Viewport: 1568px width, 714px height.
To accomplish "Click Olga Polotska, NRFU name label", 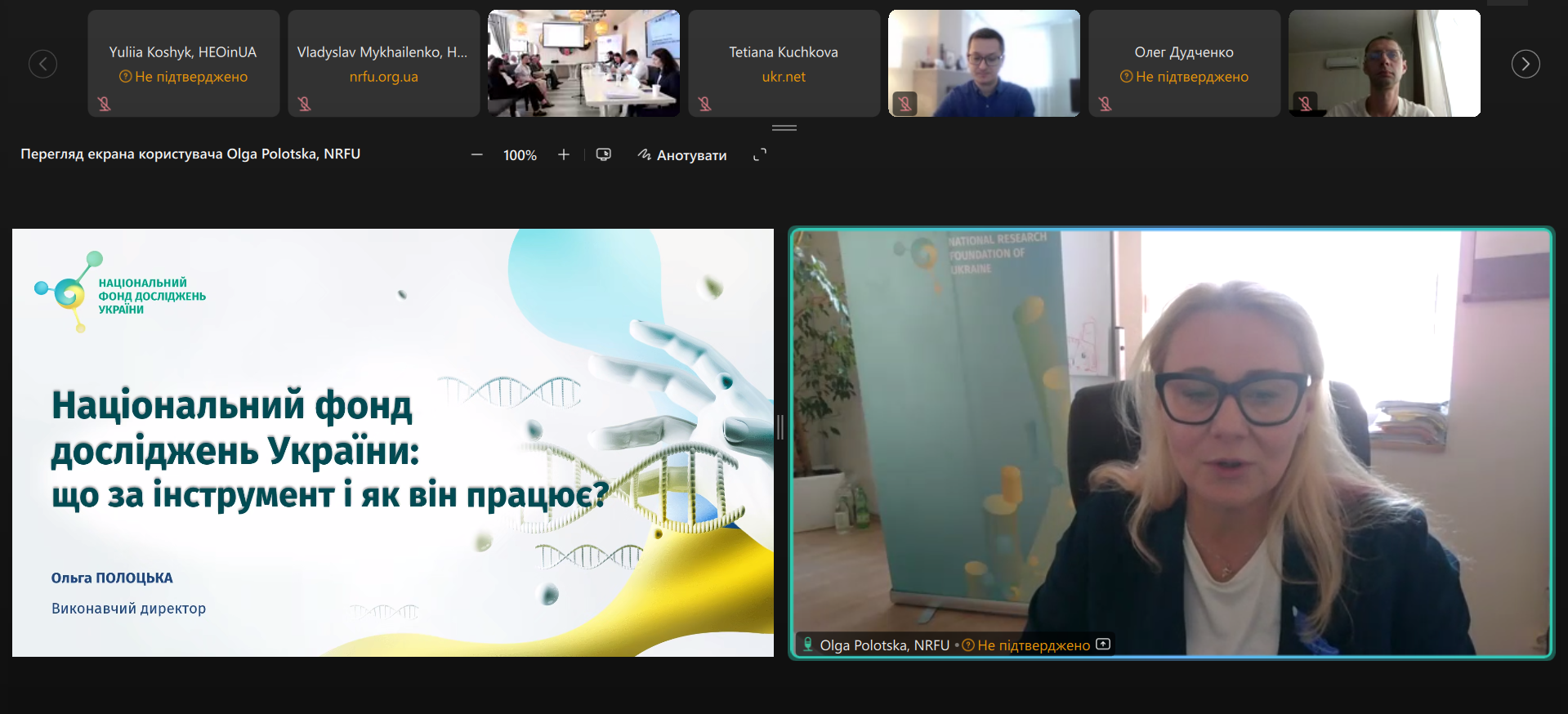I will tap(885, 645).
